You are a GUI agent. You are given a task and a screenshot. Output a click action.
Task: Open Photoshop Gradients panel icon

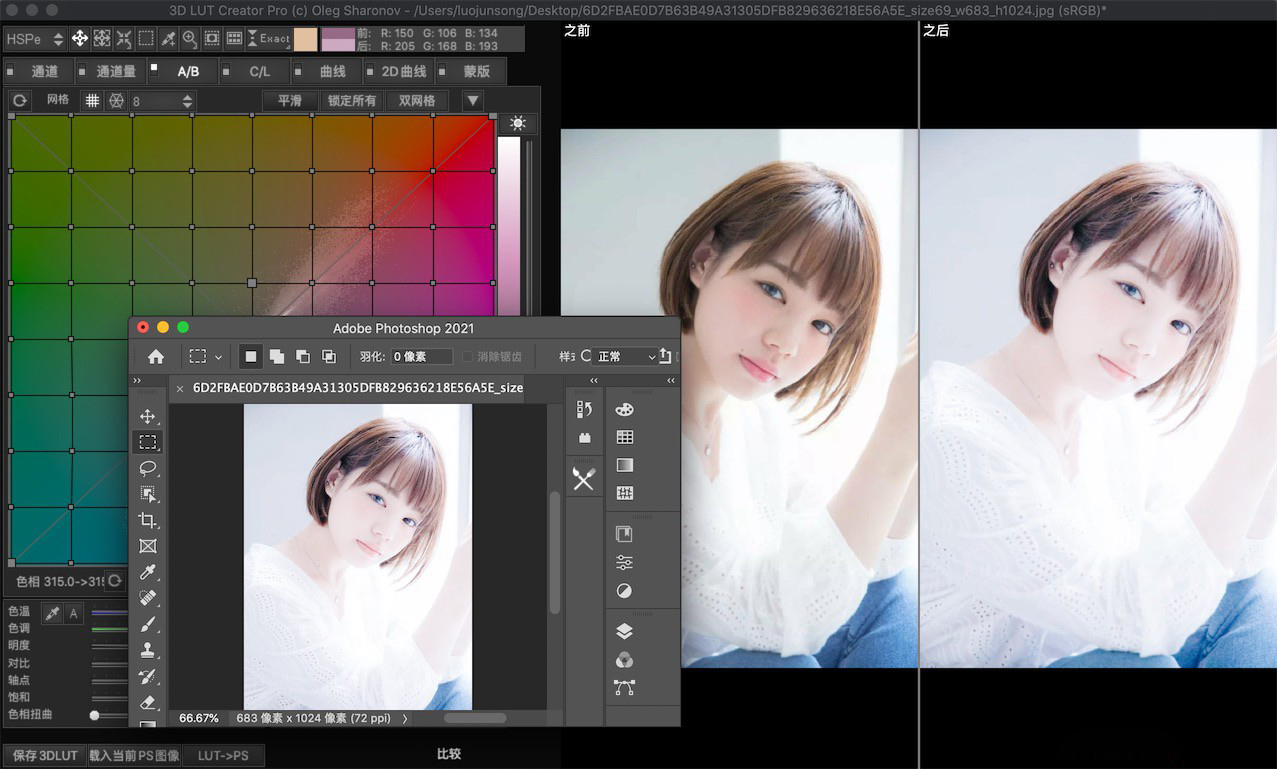pyautogui.click(x=624, y=465)
